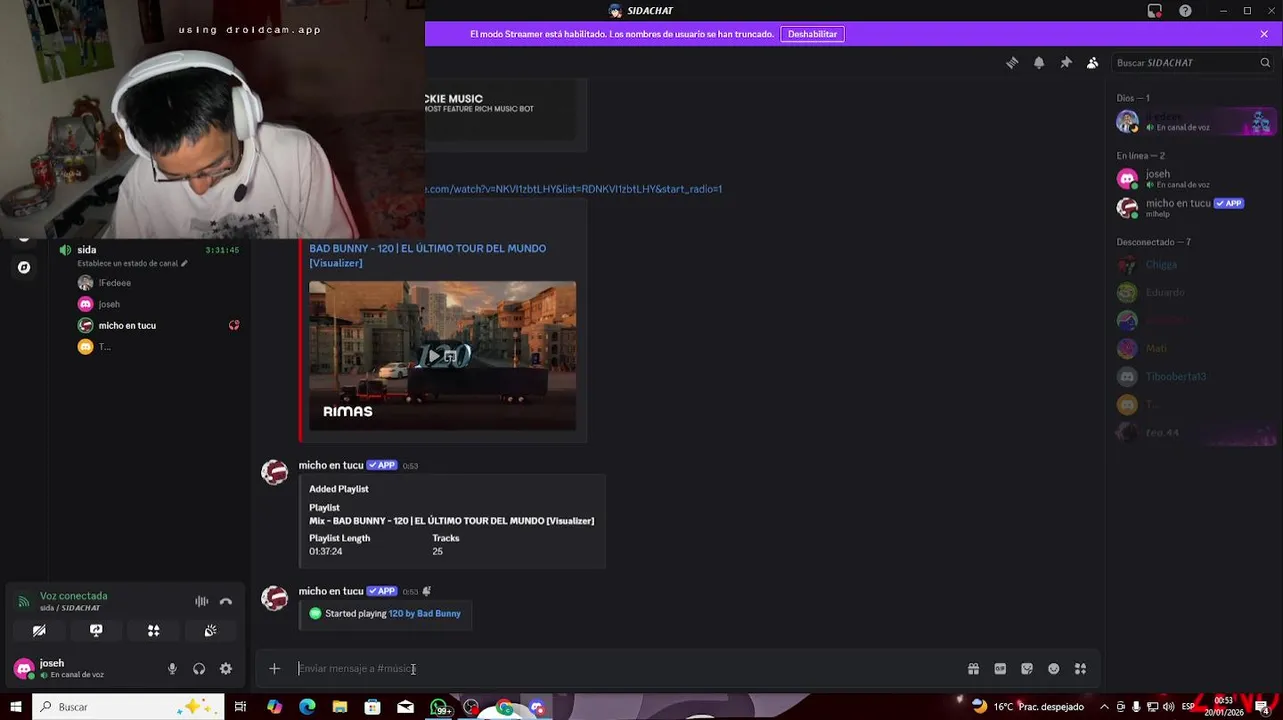Screen dimensions: 1283x720
Task: Click the Deshabilitar button
Action: tap(812, 34)
